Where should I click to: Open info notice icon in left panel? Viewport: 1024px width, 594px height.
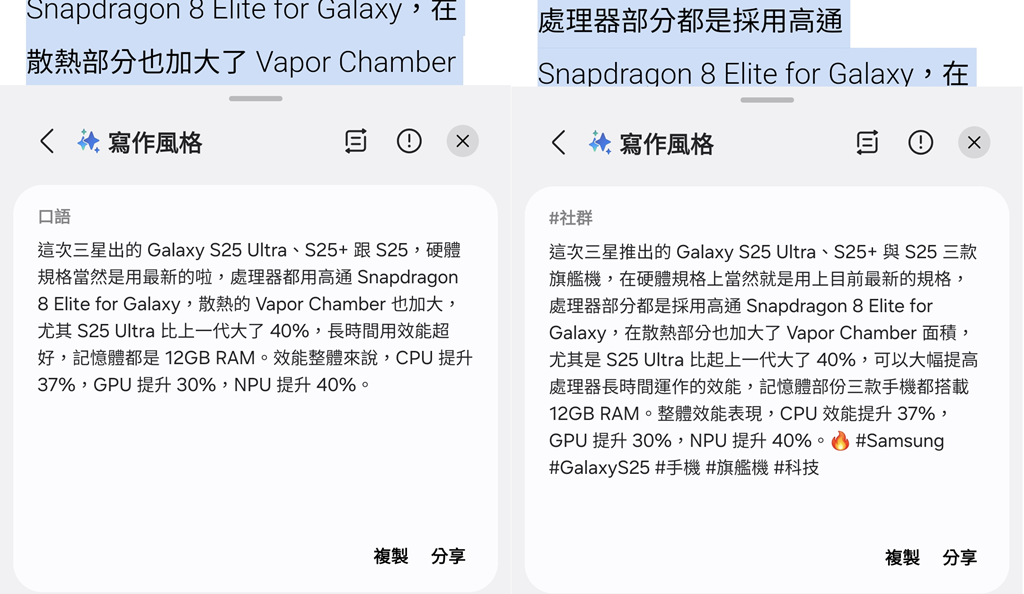click(x=409, y=141)
